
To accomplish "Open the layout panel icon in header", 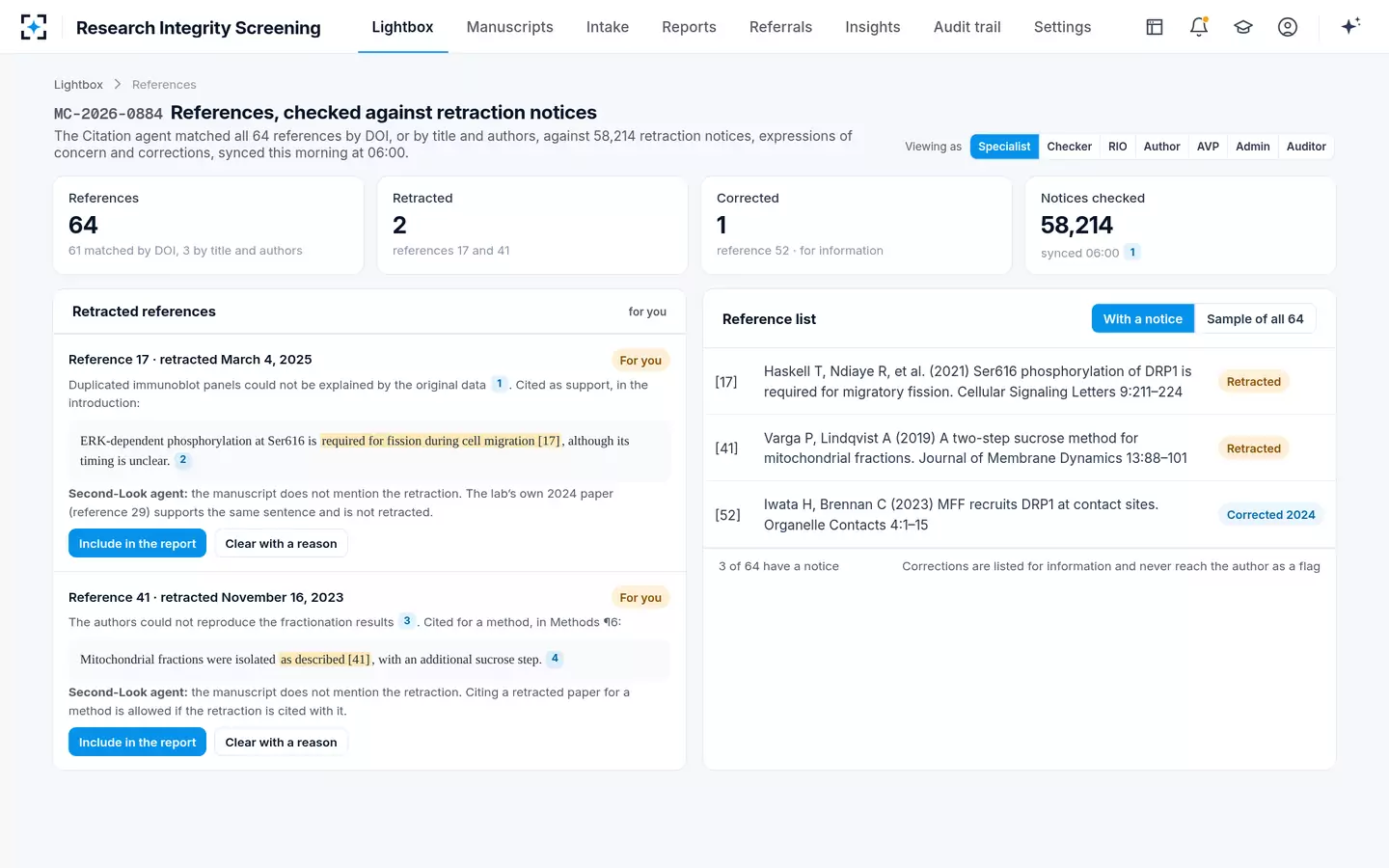I will pyautogui.click(x=1155, y=27).
